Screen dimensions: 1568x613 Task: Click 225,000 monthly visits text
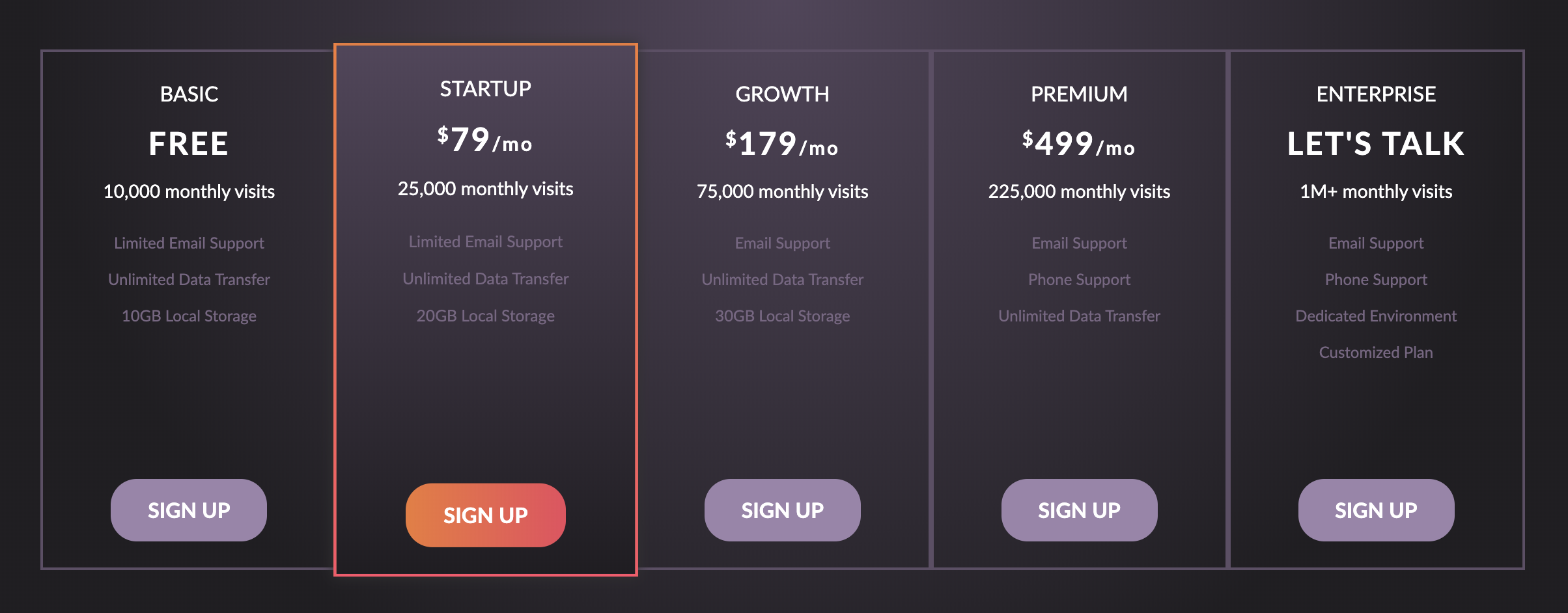(x=1080, y=192)
